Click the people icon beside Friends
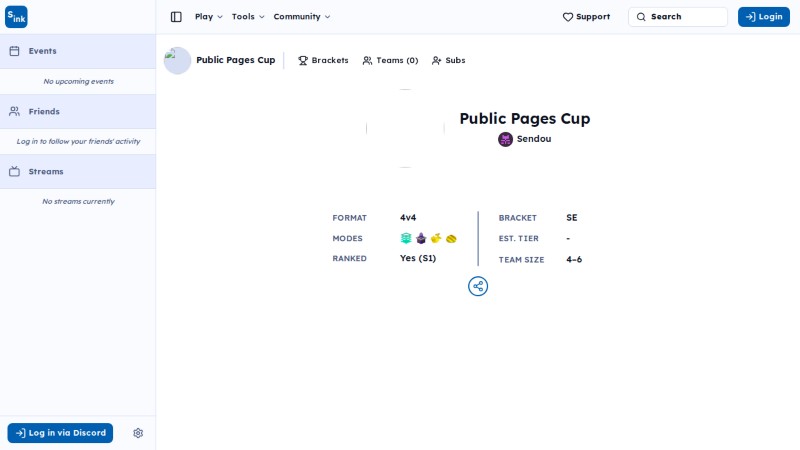 coord(14,111)
